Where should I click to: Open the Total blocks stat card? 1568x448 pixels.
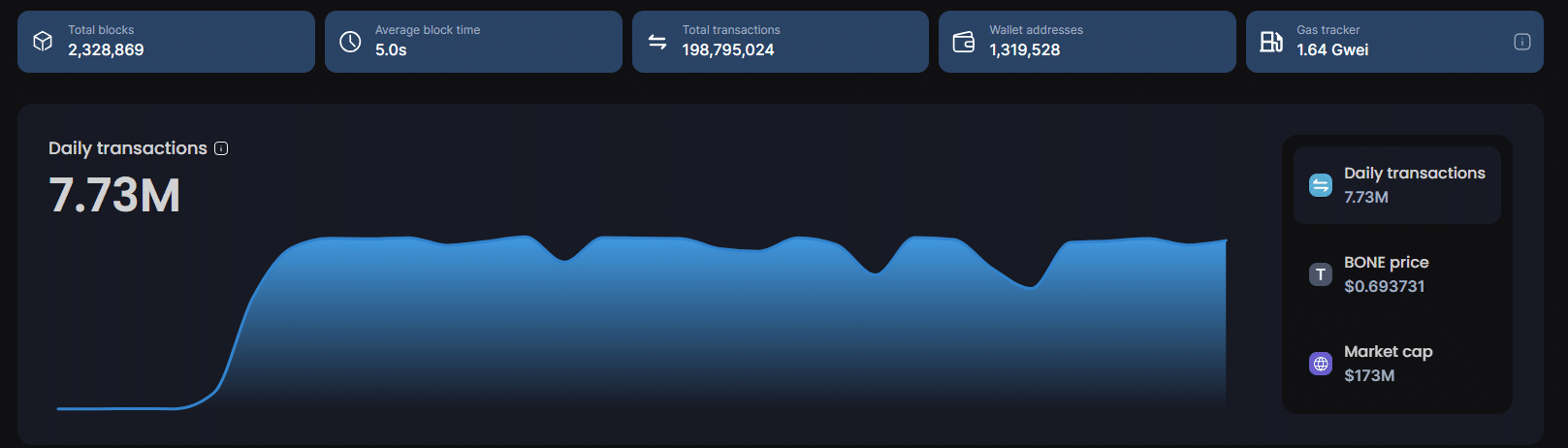(x=166, y=42)
